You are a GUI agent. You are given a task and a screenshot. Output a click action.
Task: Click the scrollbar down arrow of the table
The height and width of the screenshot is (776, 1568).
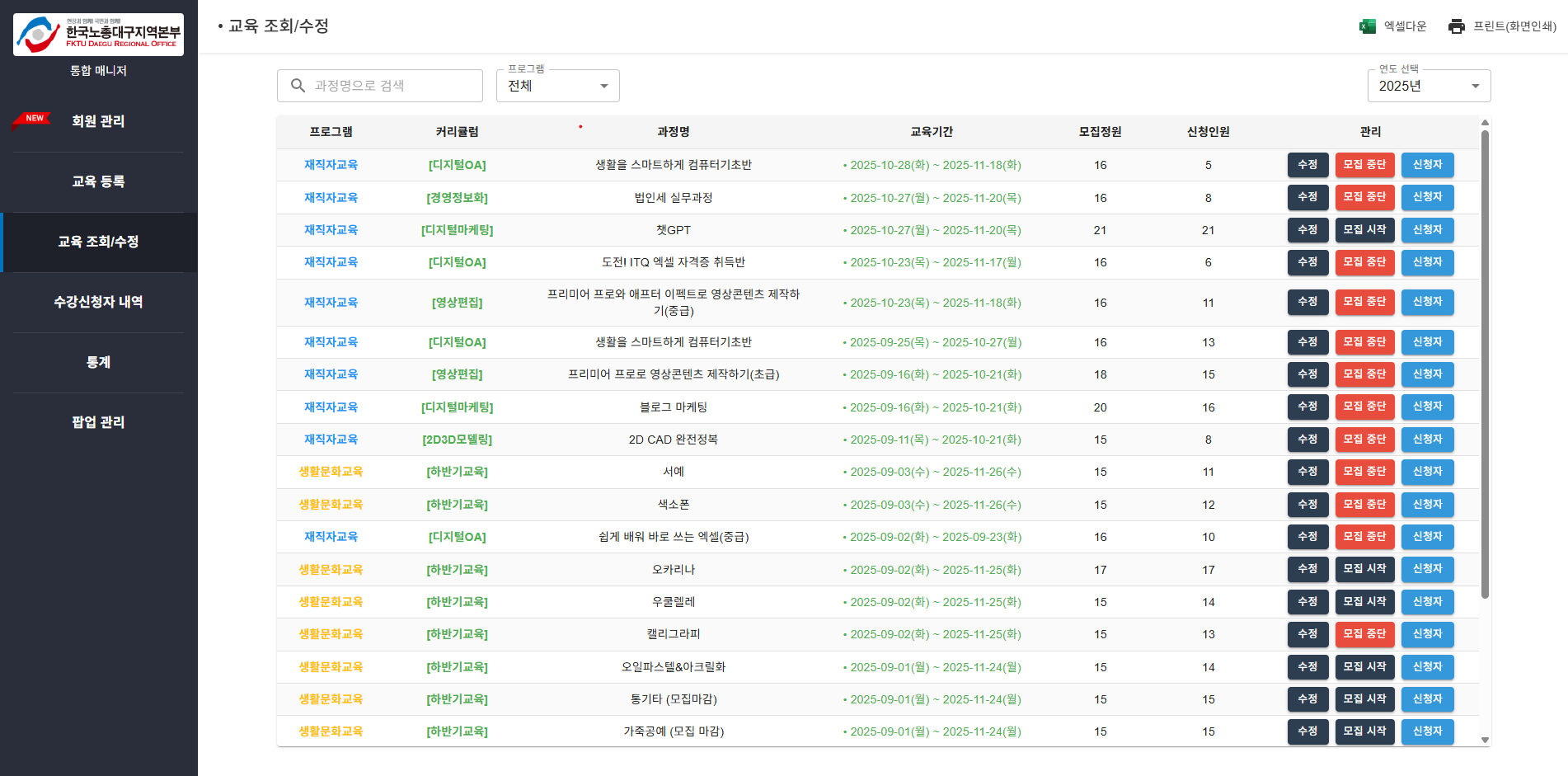pos(1485,740)
